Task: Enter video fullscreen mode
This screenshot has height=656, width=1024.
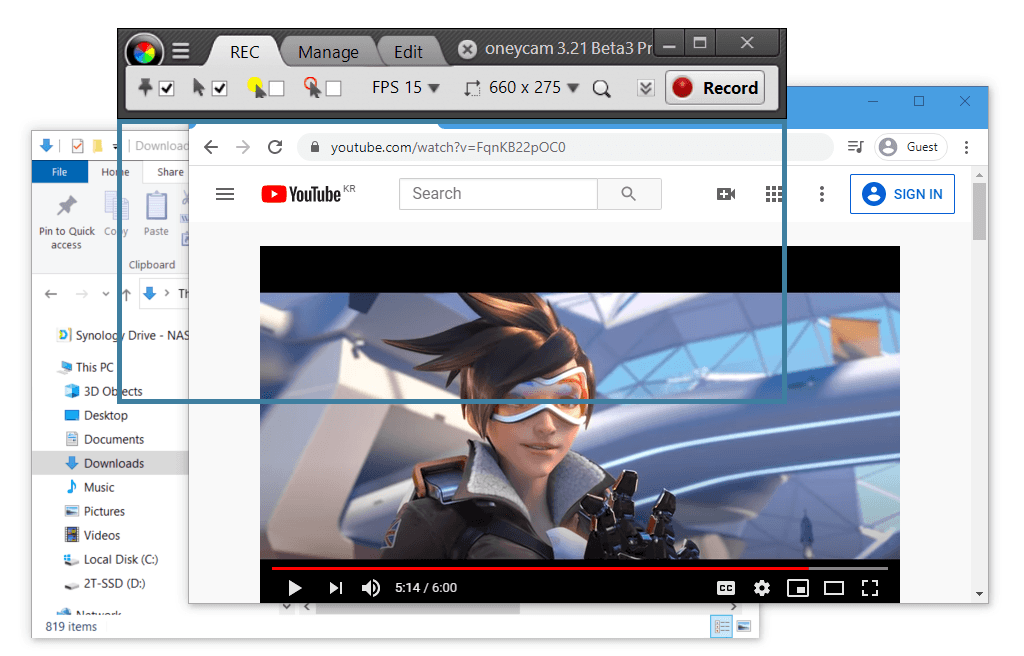Action: coord(870,588)
